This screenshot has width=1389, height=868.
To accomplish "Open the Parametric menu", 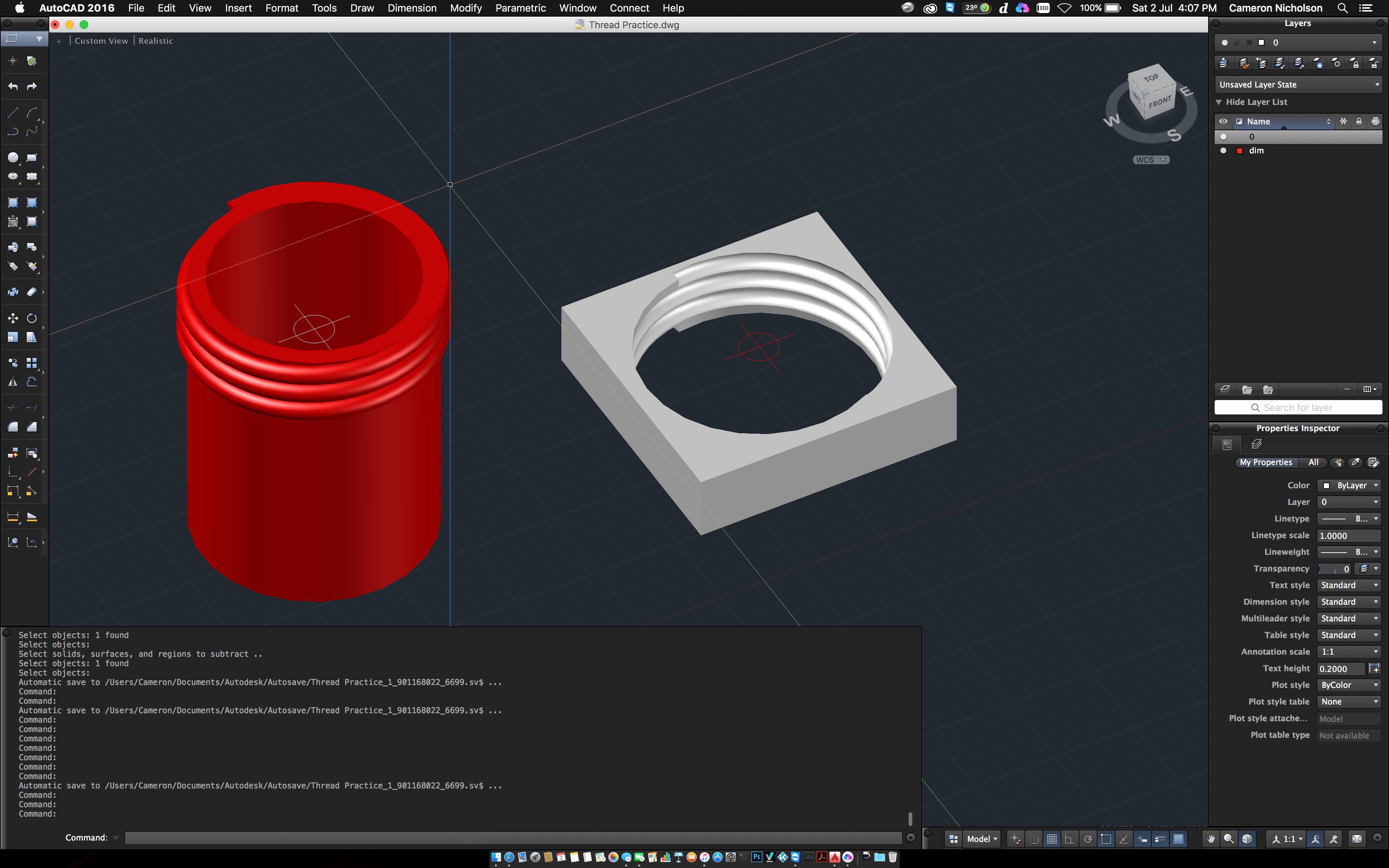I will 520,8.
